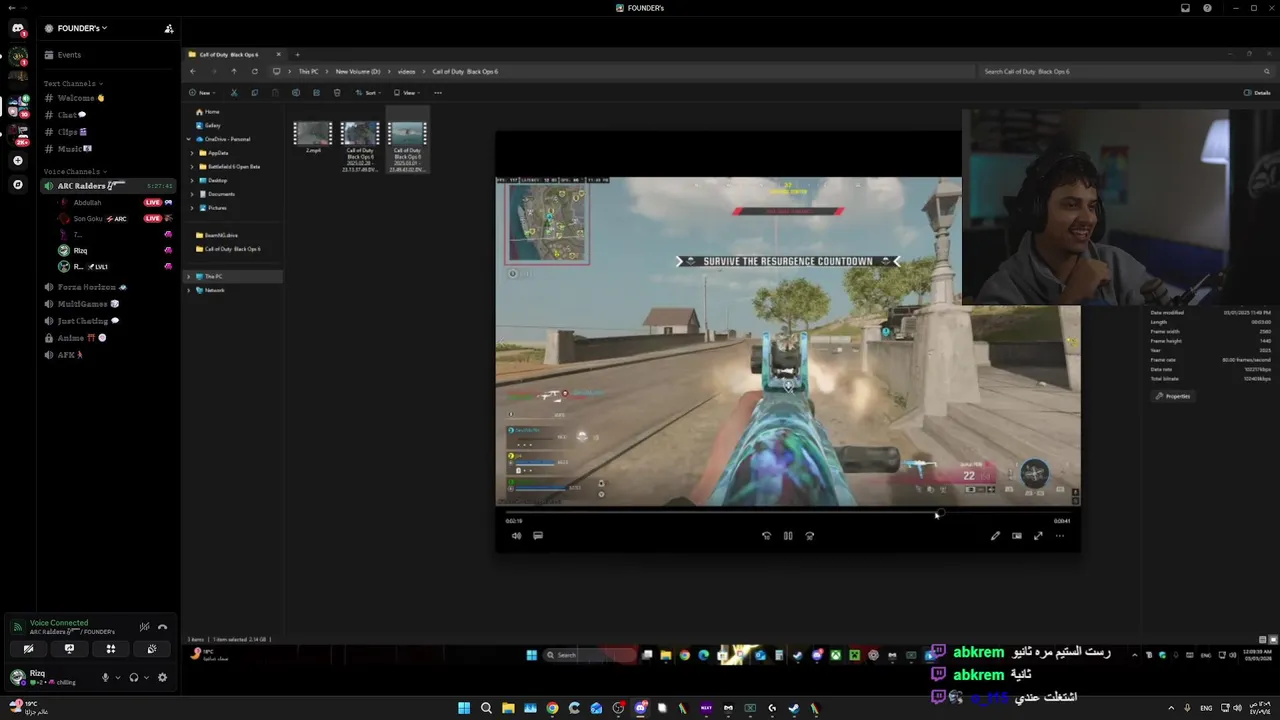
Task: Join the Forza Horizon voice channel
Action: 108,287
